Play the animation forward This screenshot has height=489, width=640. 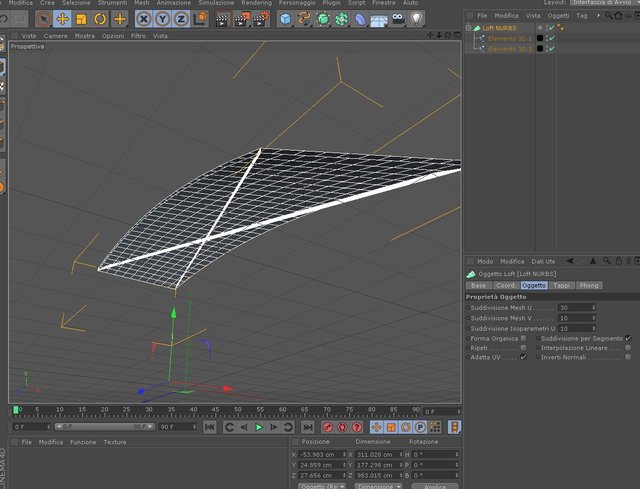pos(259,427)
